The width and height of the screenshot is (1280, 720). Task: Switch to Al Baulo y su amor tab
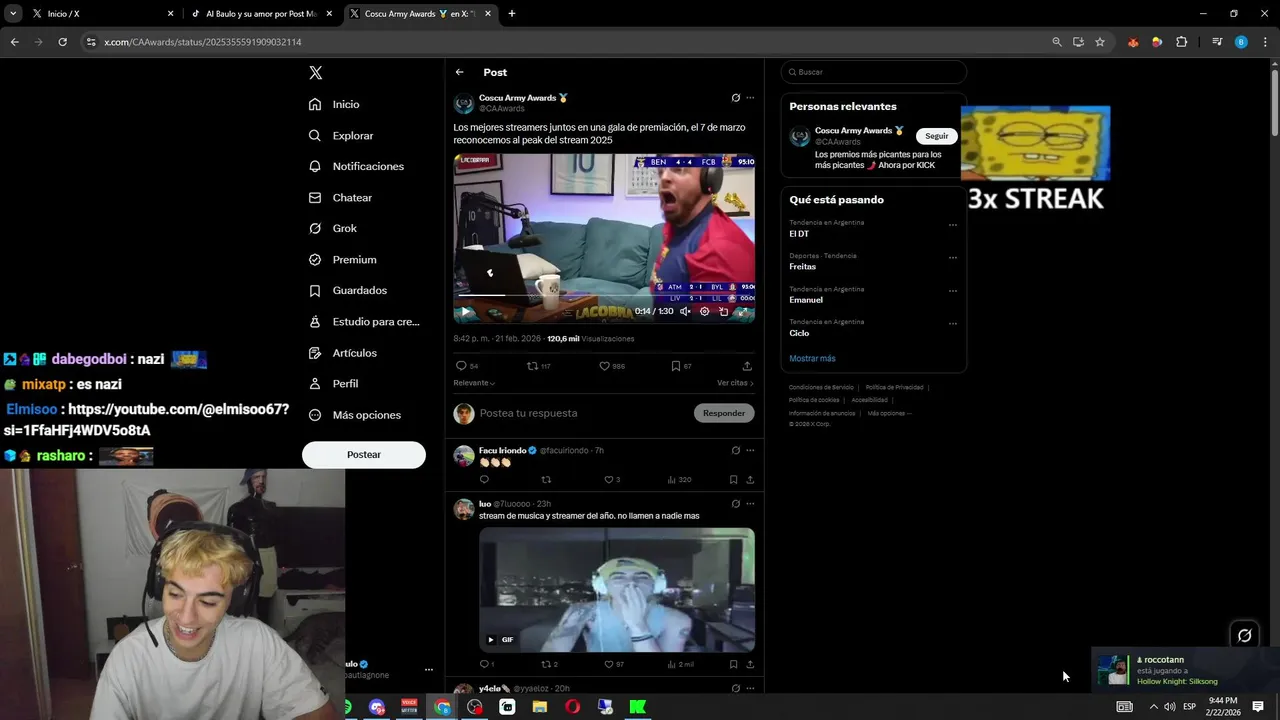[261, 14]
